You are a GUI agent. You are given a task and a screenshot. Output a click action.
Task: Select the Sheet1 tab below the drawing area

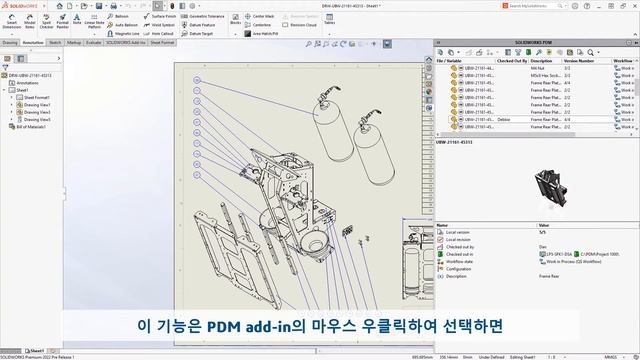click(x=35, y=351)
